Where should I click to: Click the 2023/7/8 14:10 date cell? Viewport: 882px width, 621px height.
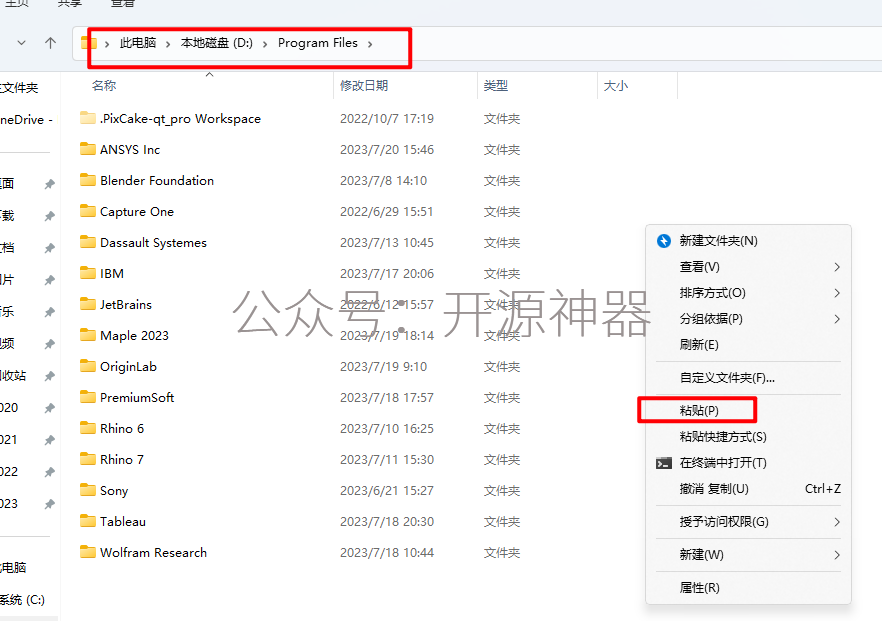(383, 181)
